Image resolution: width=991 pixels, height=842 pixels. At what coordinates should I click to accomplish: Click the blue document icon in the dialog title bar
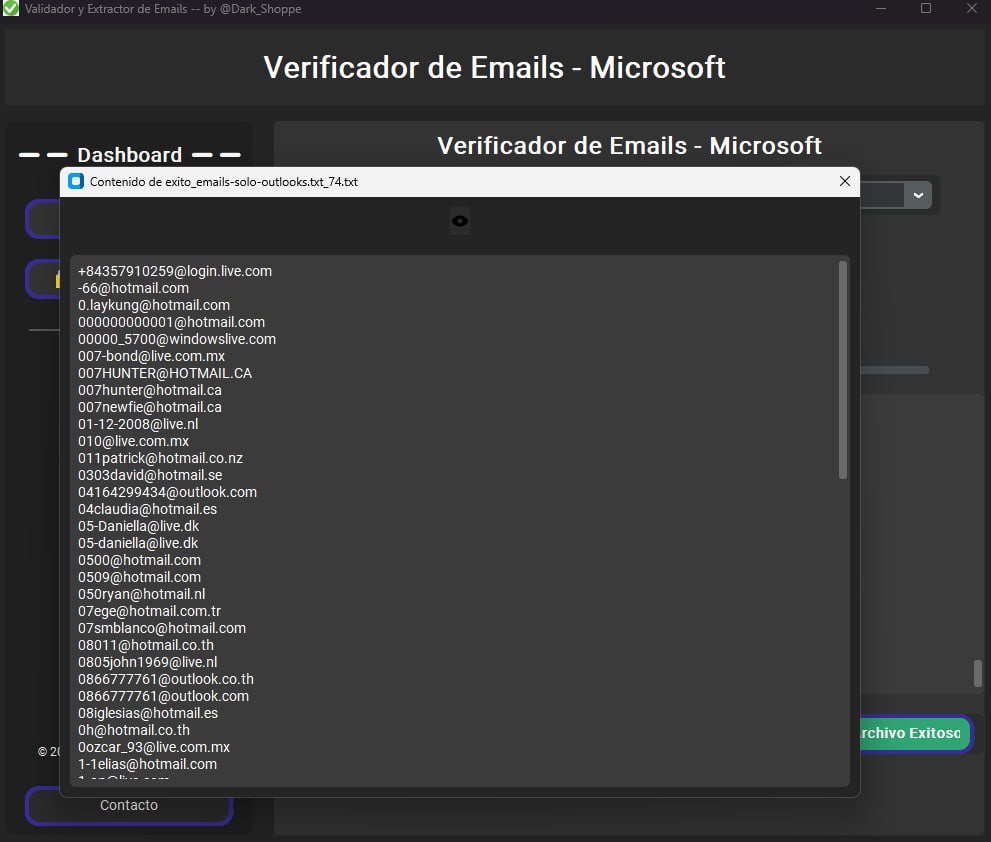pyautogui.click(x=75, y=181)
